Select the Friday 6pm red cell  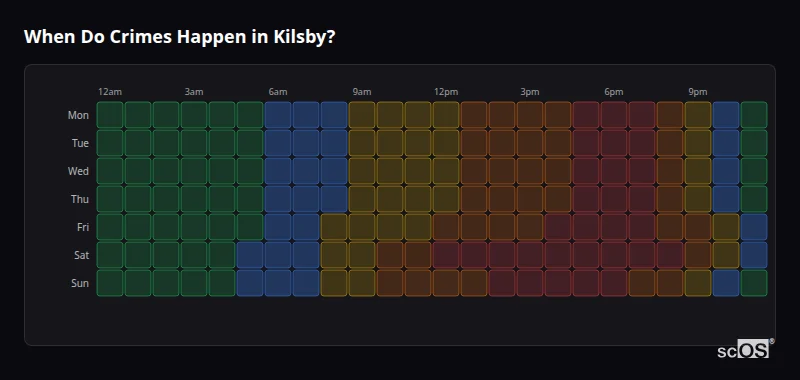coord(614,227)
